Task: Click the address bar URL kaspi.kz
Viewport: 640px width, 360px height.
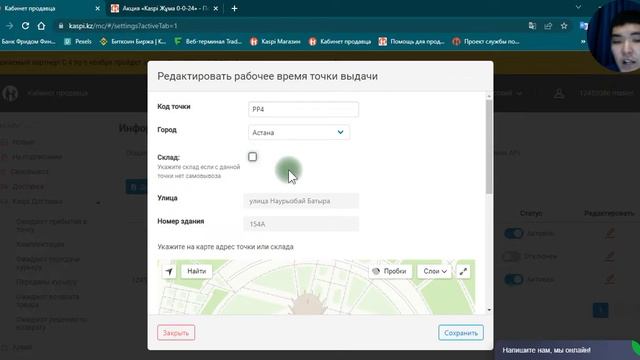Action: tap(122, 26)
